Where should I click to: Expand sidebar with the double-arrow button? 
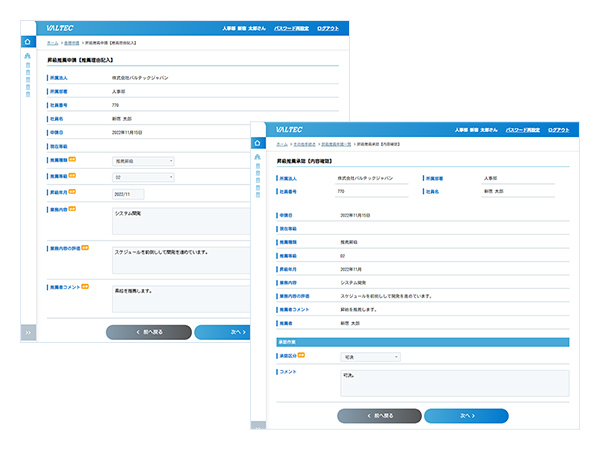(x=28, y=331)
